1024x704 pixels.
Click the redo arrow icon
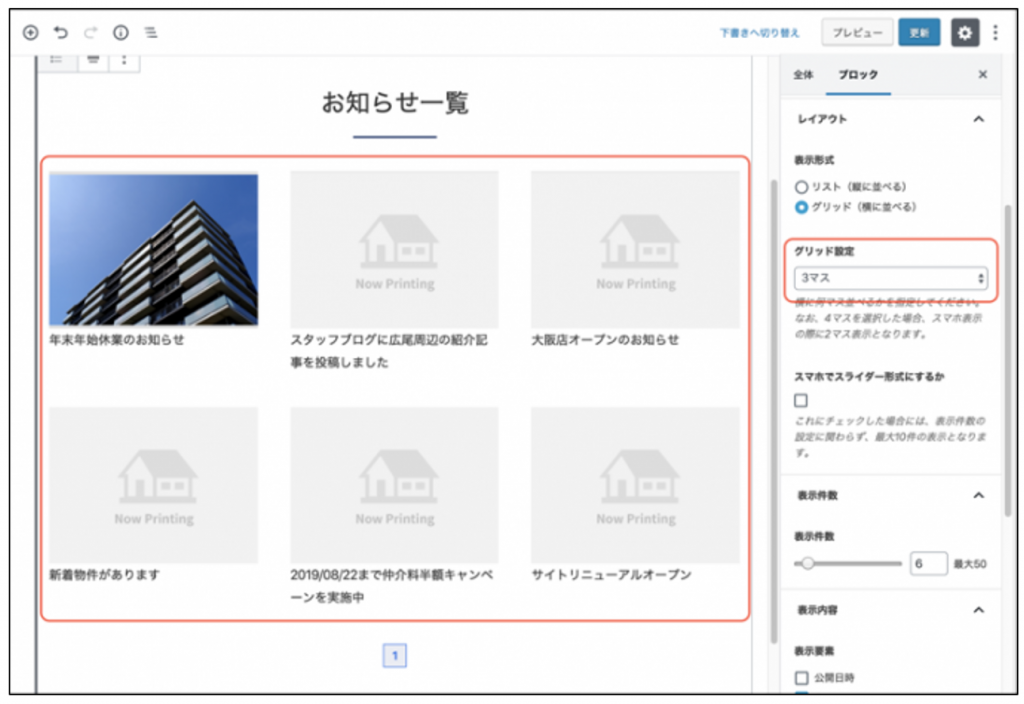point(91,32)
